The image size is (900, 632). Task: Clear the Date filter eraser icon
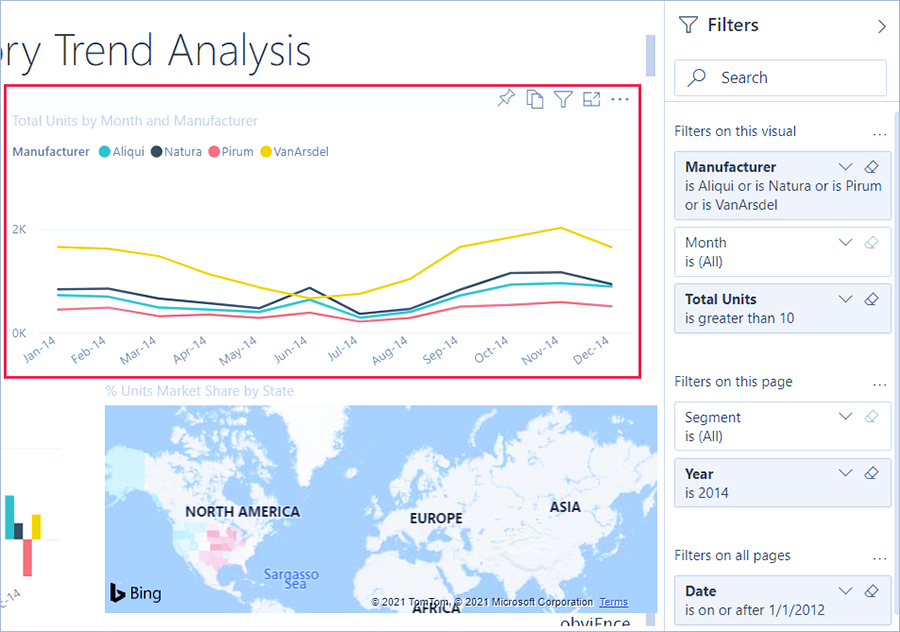pos(871,591)
